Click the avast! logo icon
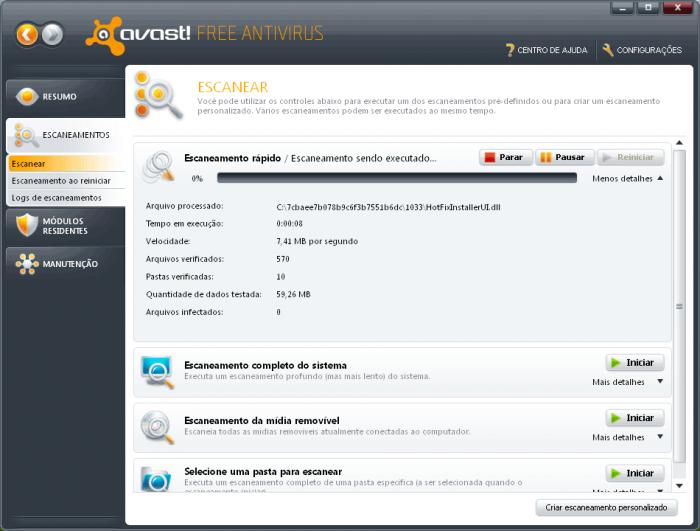 pos(103,35)
